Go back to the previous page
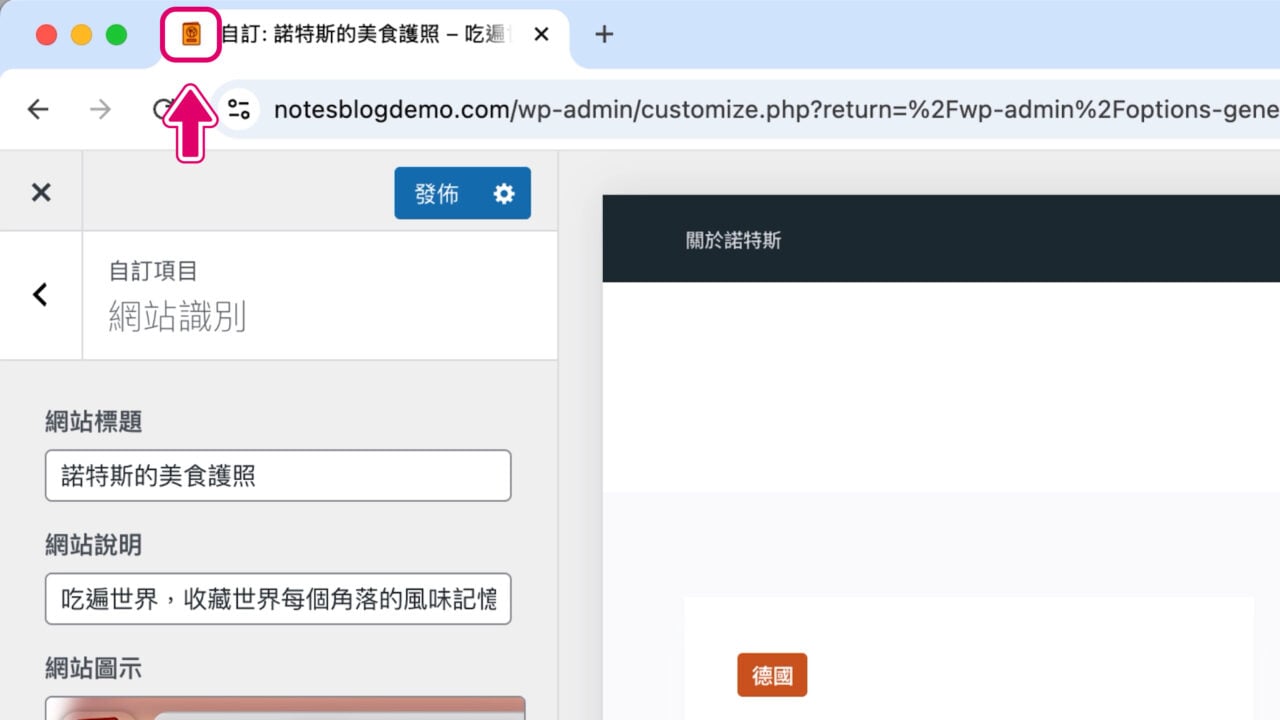Screen dimensions: 1280x720 (38, 109)
